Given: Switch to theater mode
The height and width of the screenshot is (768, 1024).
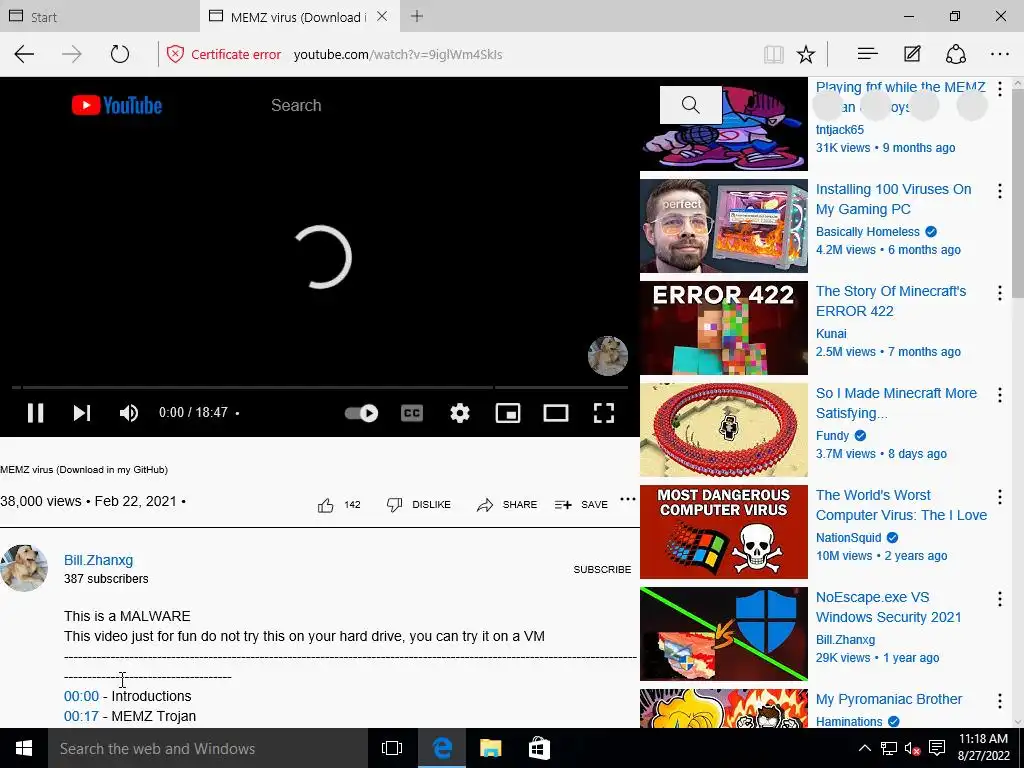Looking at the screenshot, I should coord(556,413).
